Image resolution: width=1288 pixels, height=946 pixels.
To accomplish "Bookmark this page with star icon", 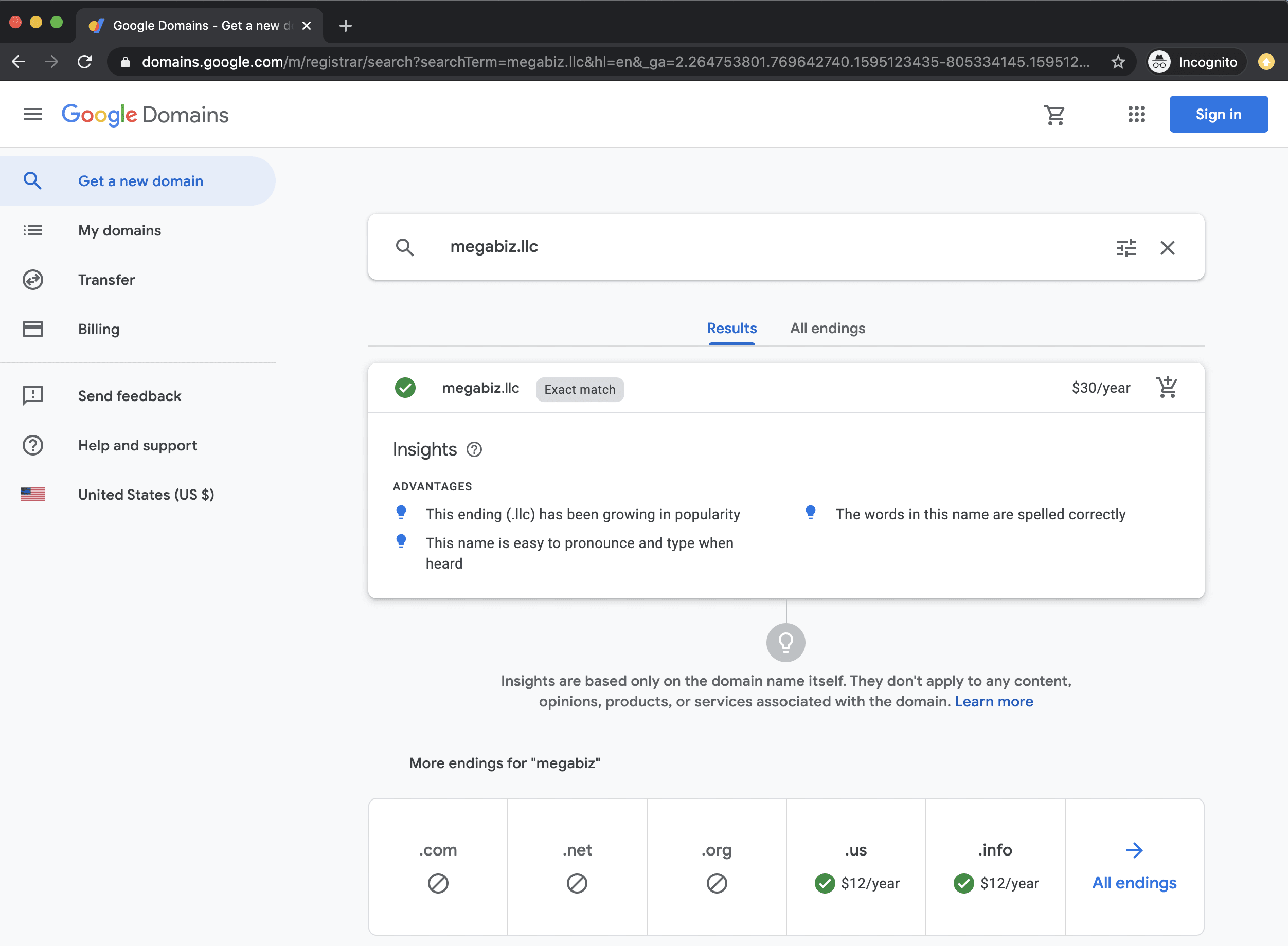I will coord(1118,62).
